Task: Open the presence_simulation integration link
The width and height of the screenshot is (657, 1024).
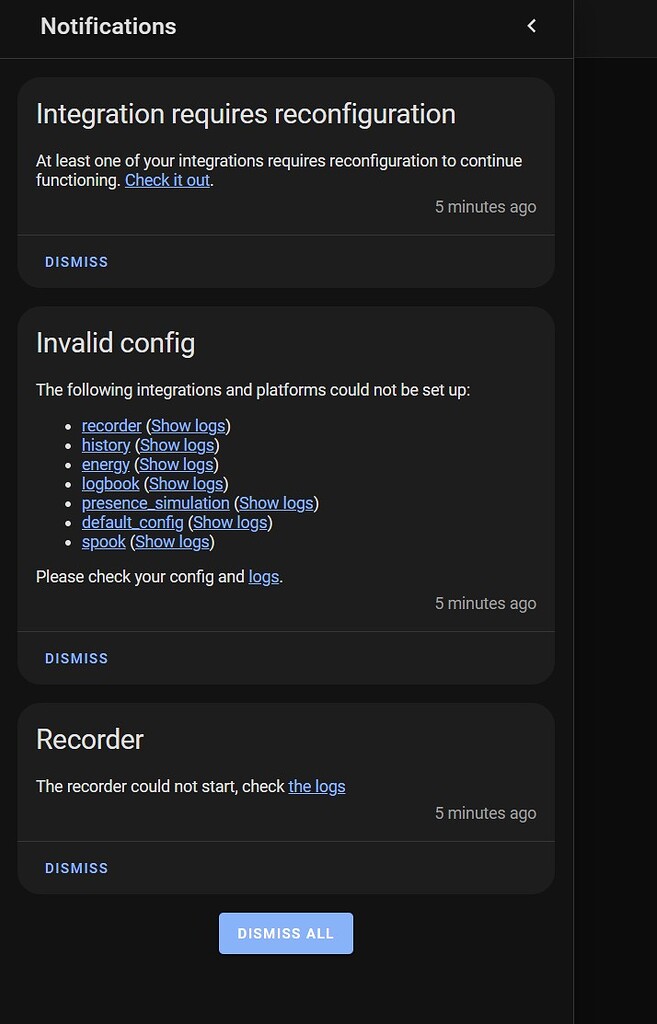Action: 155,502
